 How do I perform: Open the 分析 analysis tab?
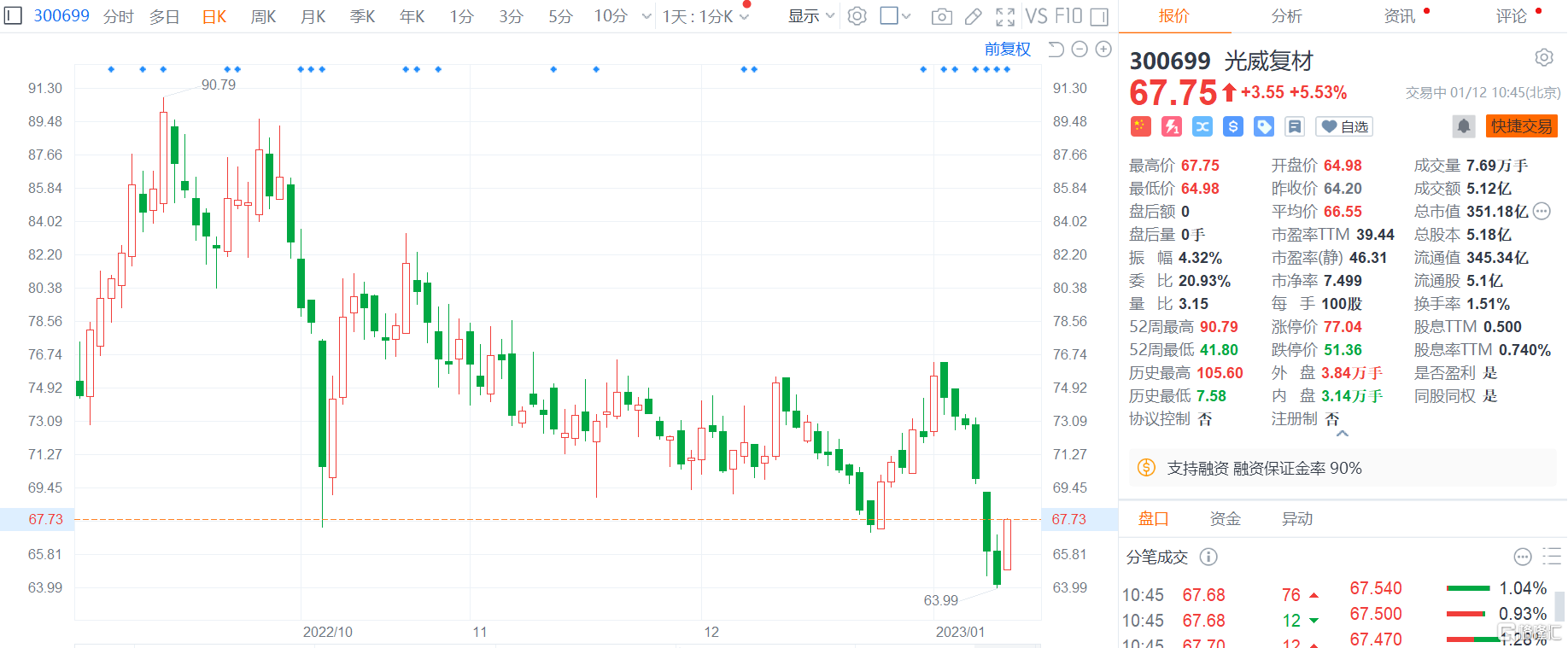click(x=1286, y=16)
